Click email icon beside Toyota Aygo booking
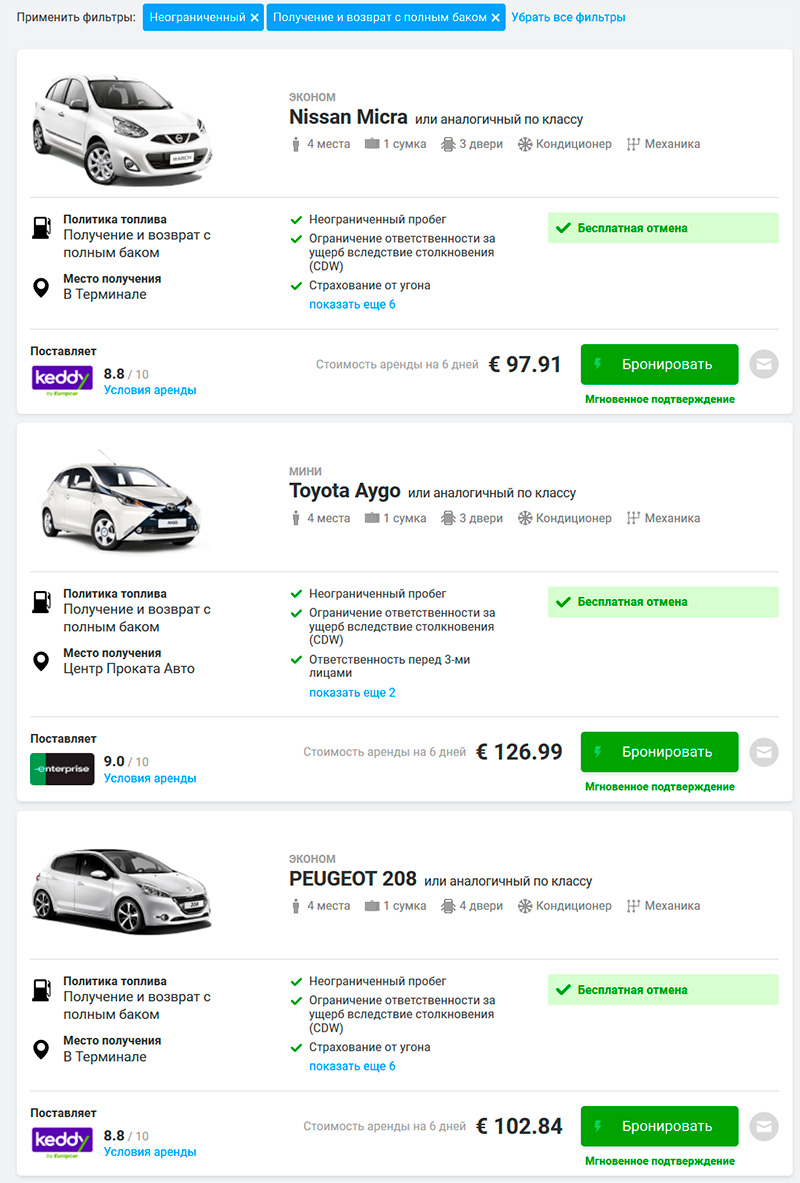 (764, 752)
